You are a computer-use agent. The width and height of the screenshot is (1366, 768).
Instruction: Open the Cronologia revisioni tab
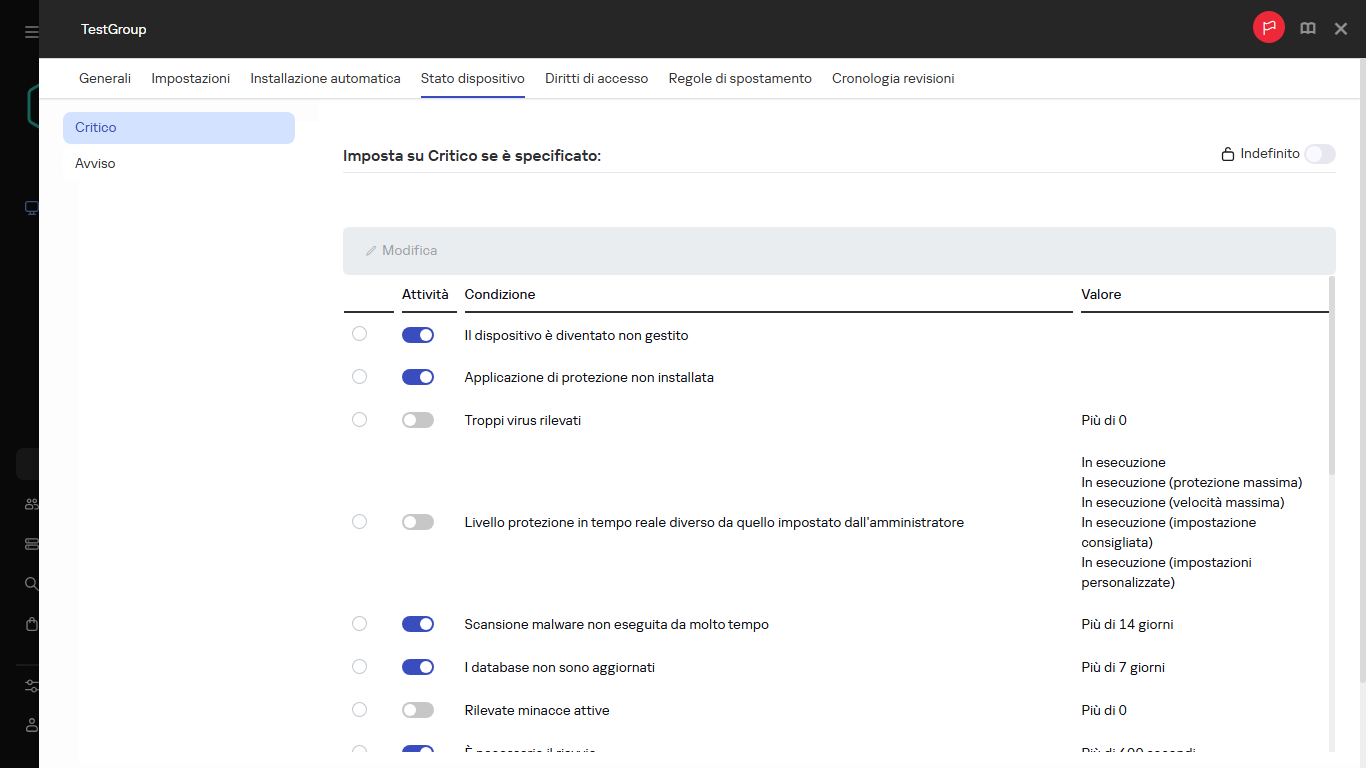point(892,77)
